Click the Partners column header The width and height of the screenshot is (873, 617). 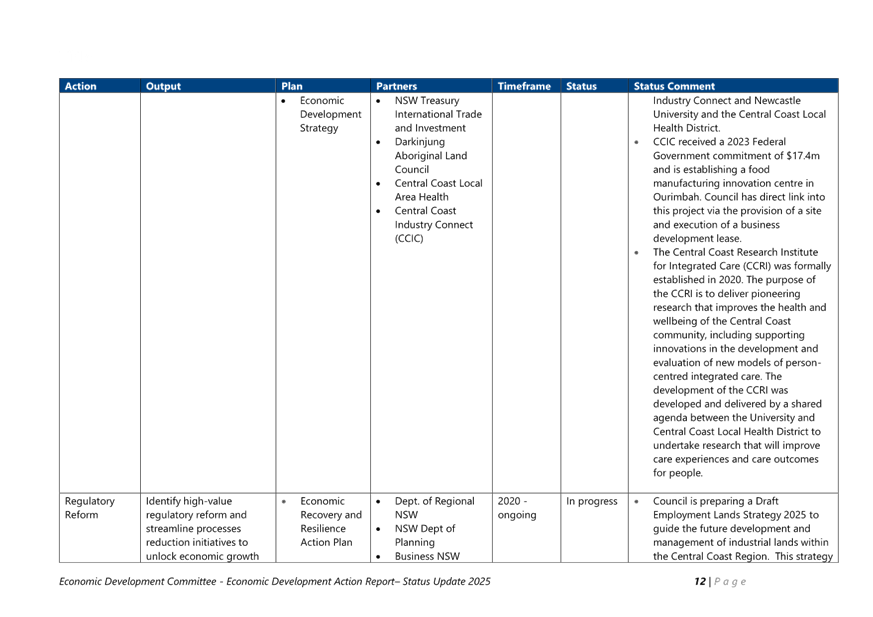[x=431, y=86]
